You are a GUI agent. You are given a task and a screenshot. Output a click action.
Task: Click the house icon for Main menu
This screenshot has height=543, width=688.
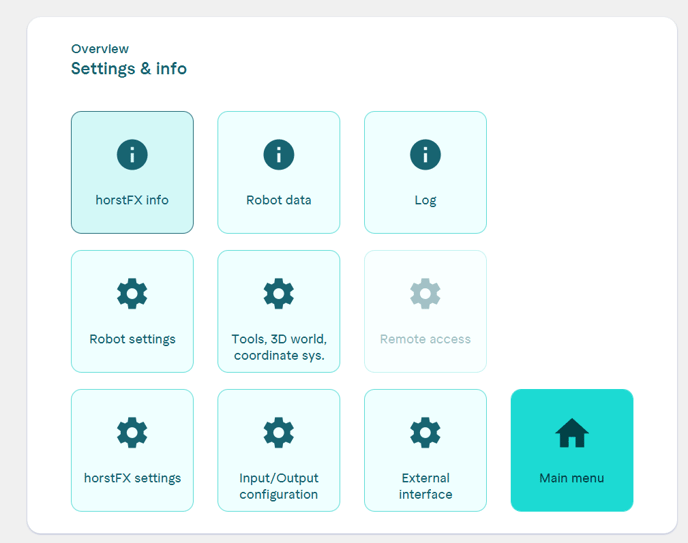click(571, 433)
